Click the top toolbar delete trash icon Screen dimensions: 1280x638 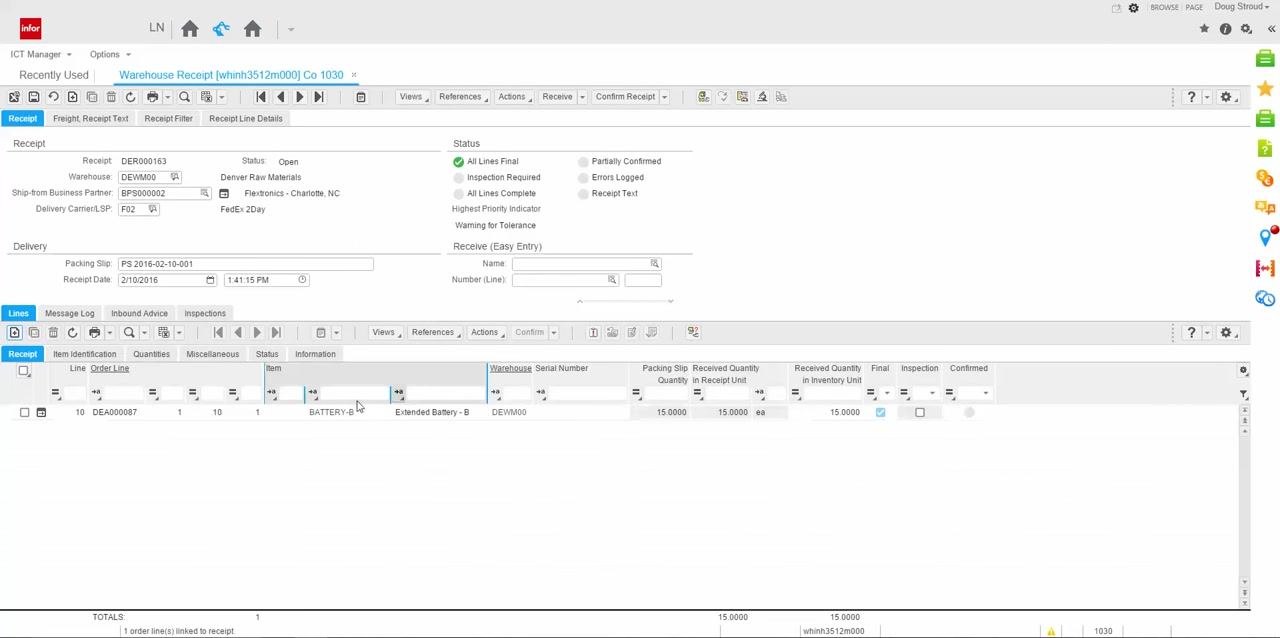(111, 97)
